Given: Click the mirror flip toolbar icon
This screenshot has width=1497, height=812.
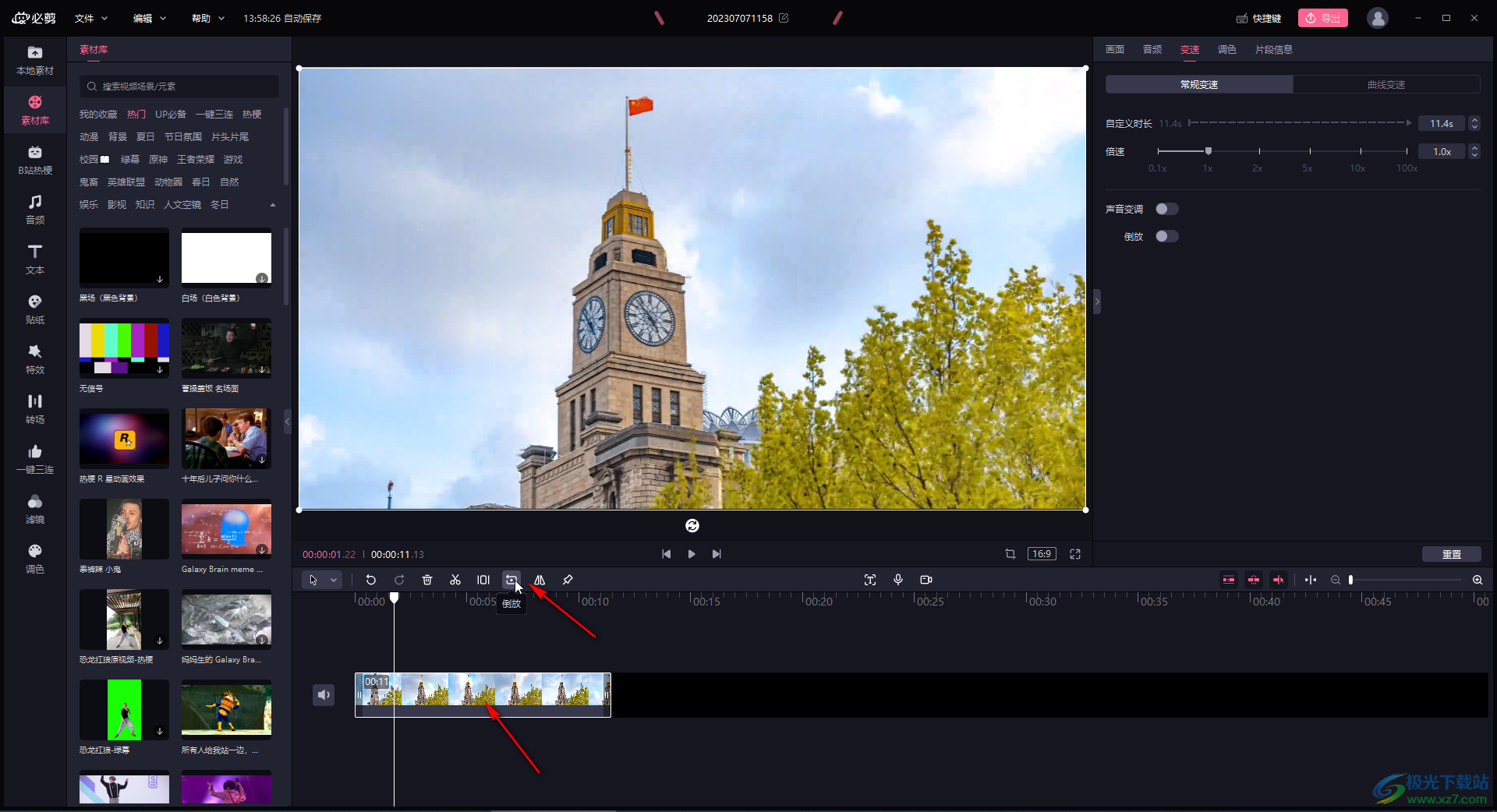Looking at the screenshot, I should 540,580.
